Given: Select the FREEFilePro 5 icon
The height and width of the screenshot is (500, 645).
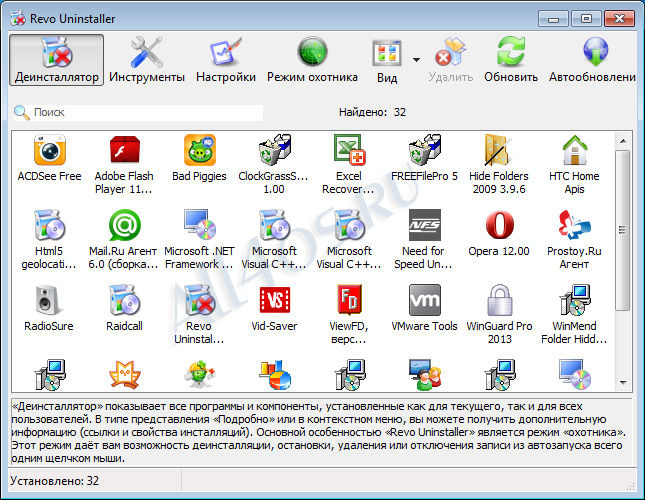Looking at the screenshot, I should 425,150.
